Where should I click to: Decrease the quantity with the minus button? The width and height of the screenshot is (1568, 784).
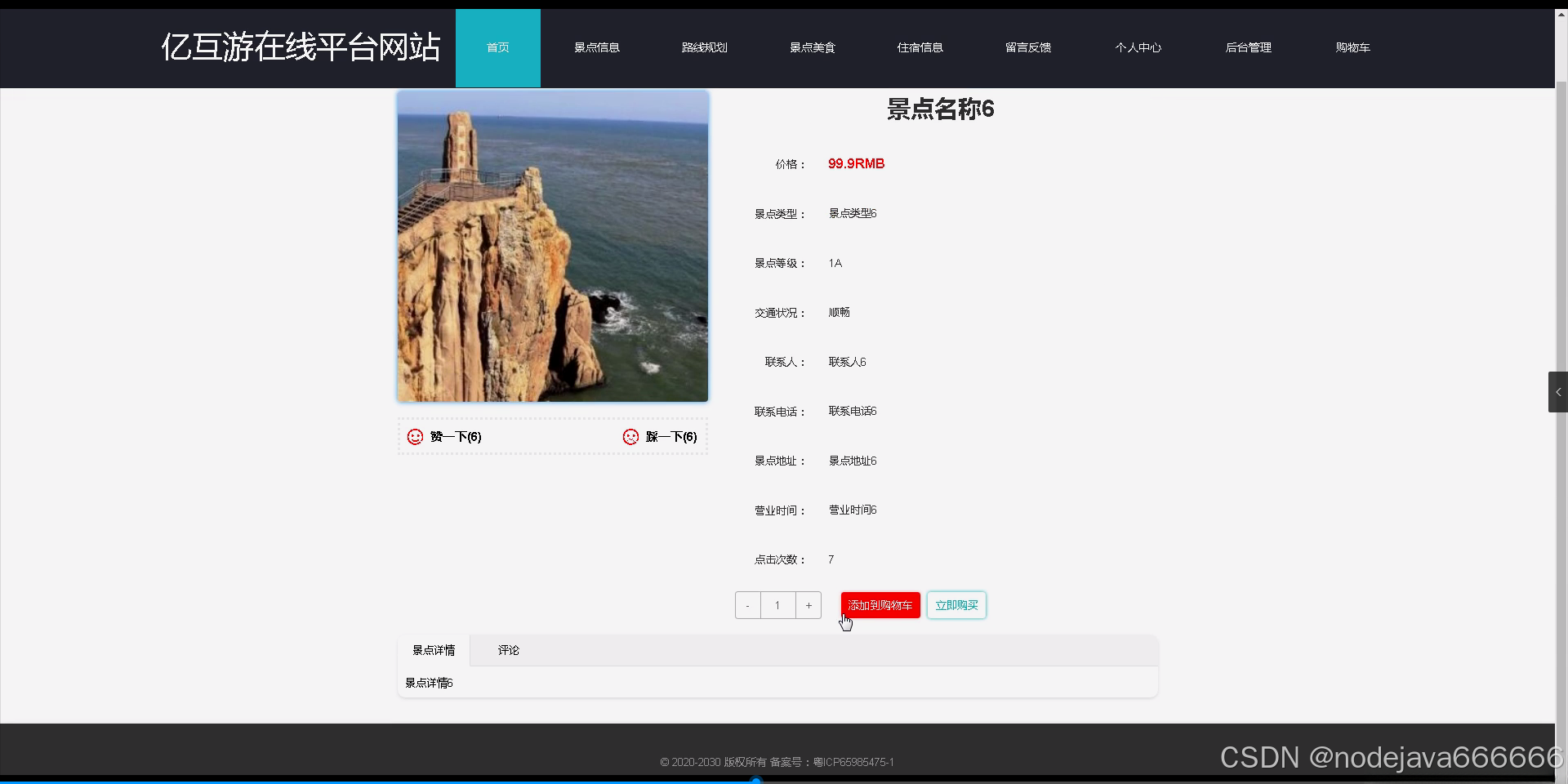coord(748,605)
